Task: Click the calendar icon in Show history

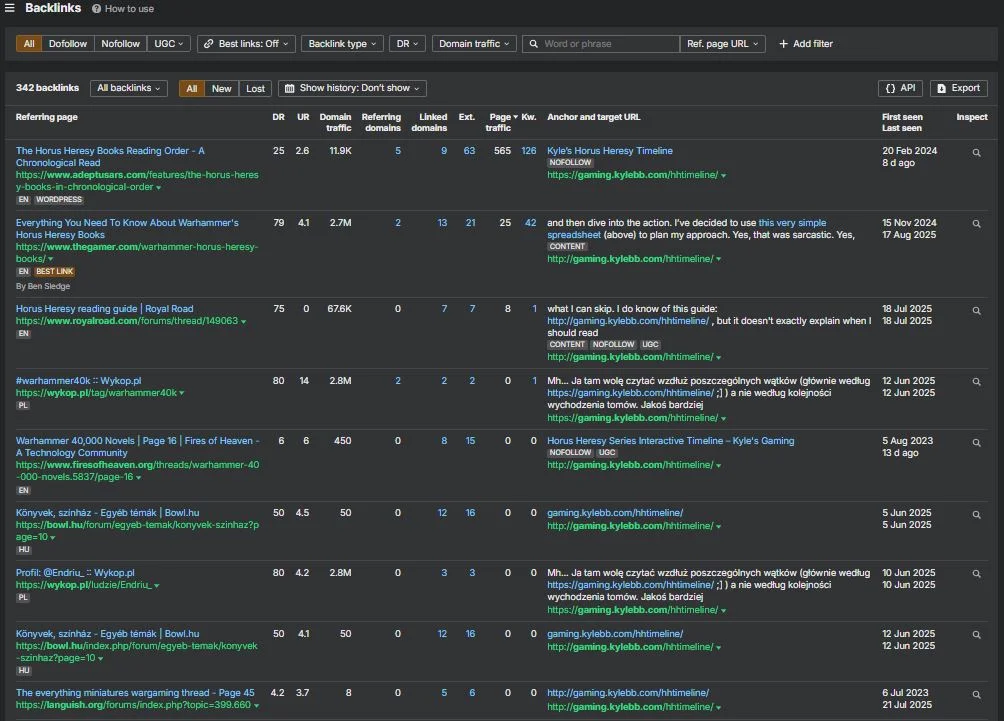Action: coord(289,88)
